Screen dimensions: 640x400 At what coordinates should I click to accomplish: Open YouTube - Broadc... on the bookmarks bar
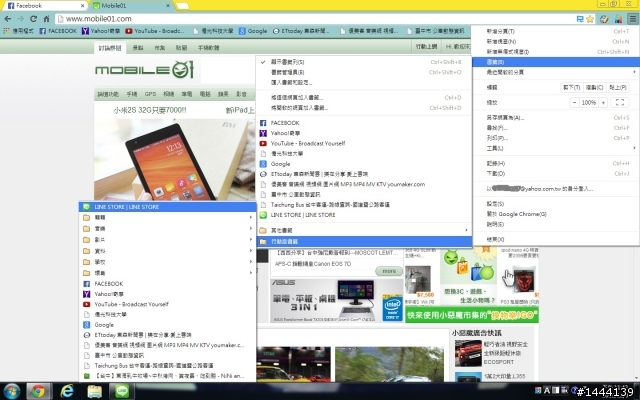pos(155,31)
